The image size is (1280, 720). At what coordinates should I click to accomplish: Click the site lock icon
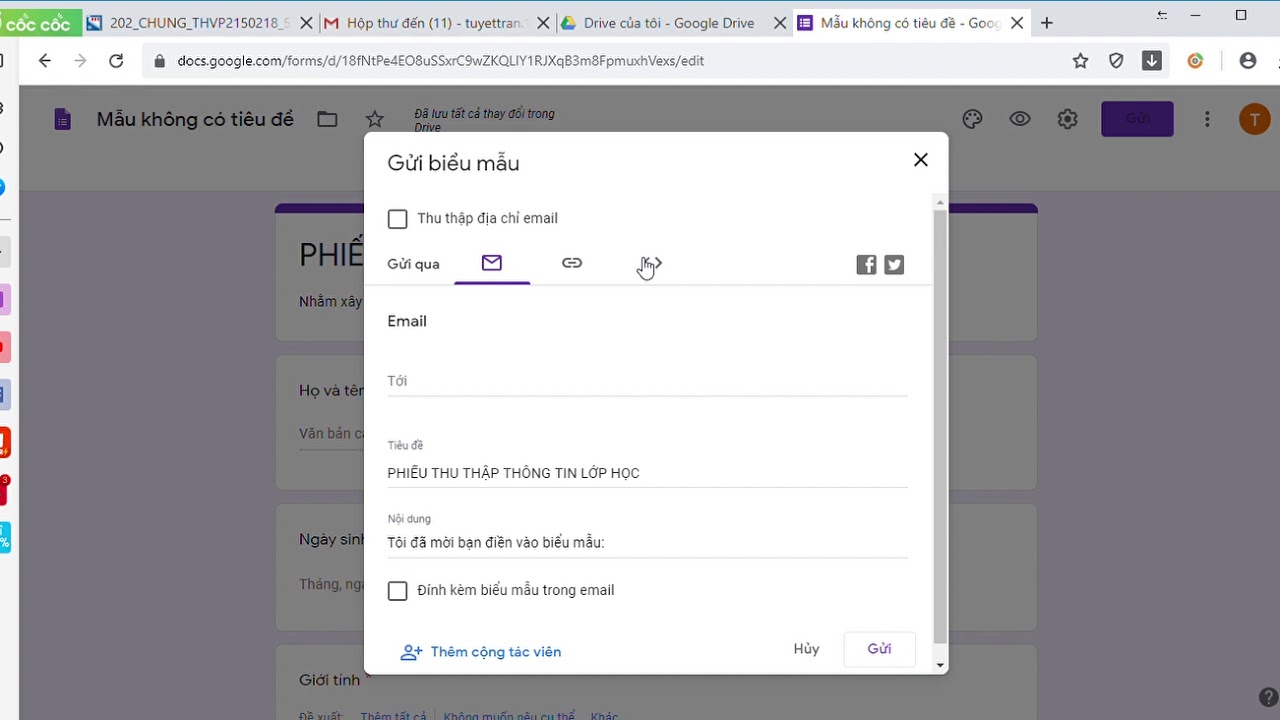[159, 61]
